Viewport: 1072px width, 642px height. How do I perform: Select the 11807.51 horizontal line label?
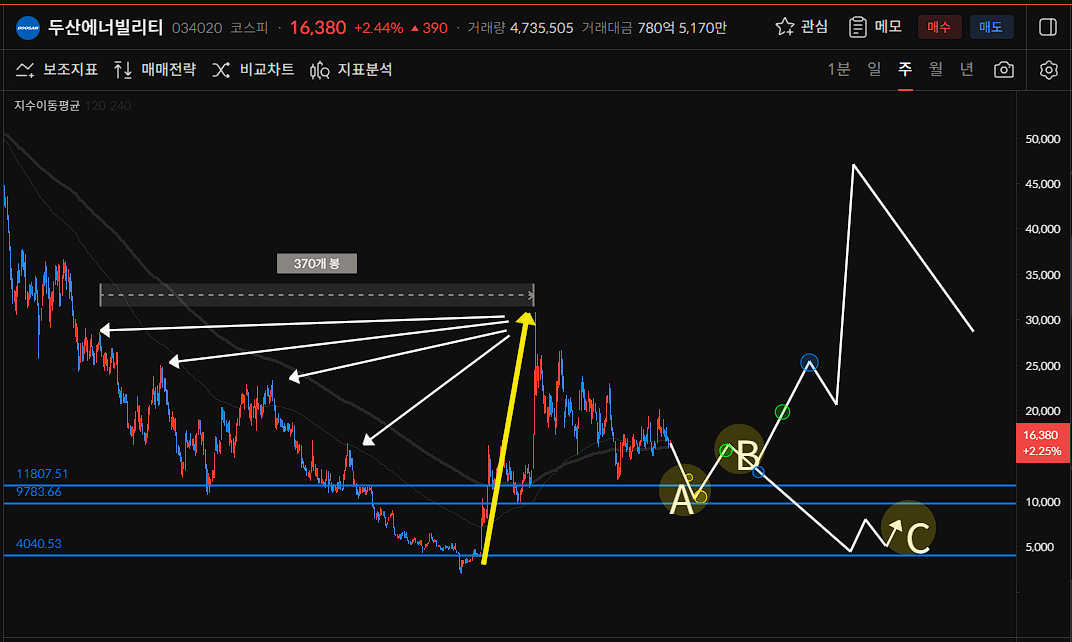pos(42,474)
